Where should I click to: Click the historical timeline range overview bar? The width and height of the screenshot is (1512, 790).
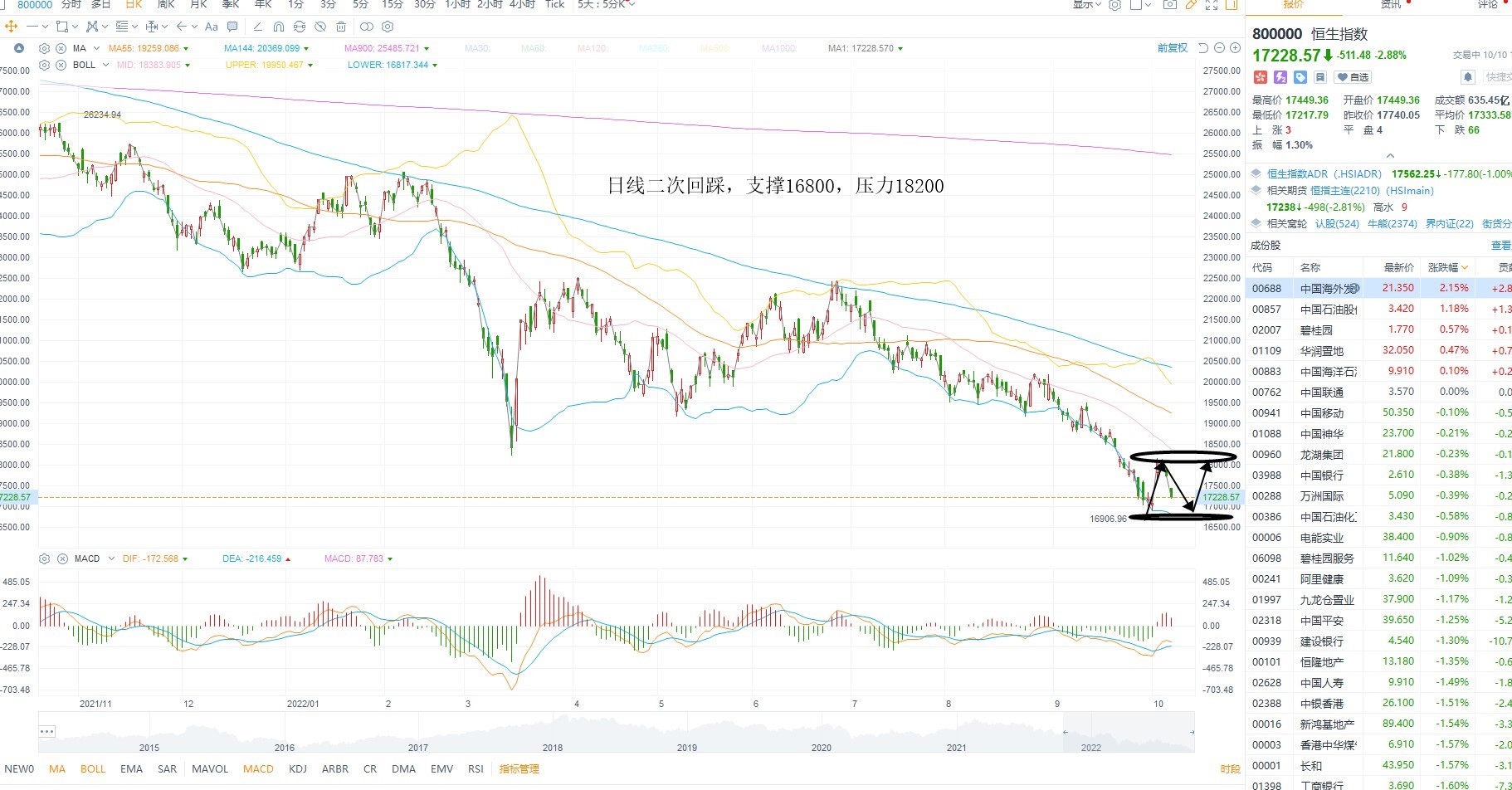(x=616, y=737)
